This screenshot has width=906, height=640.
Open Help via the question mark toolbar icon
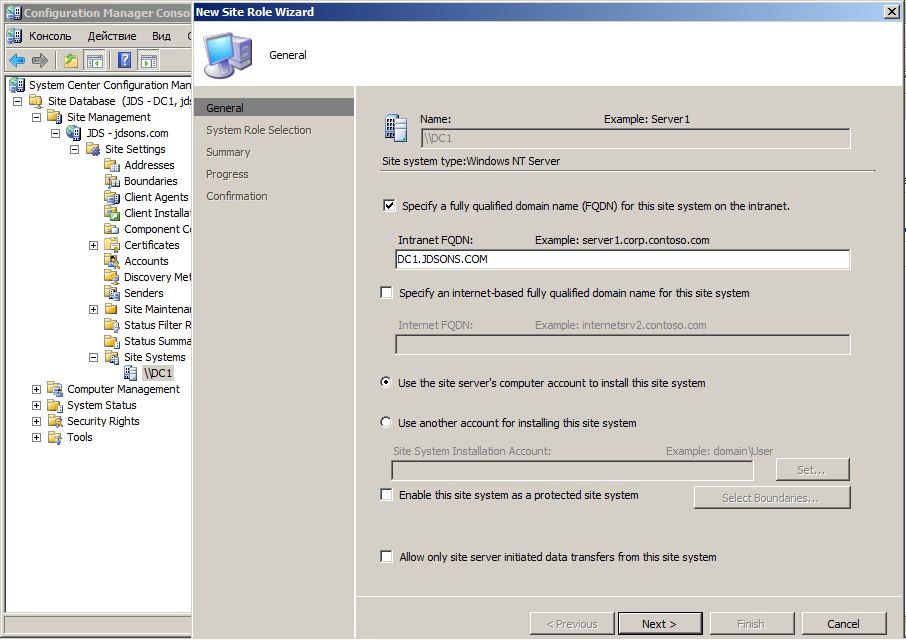124,60
